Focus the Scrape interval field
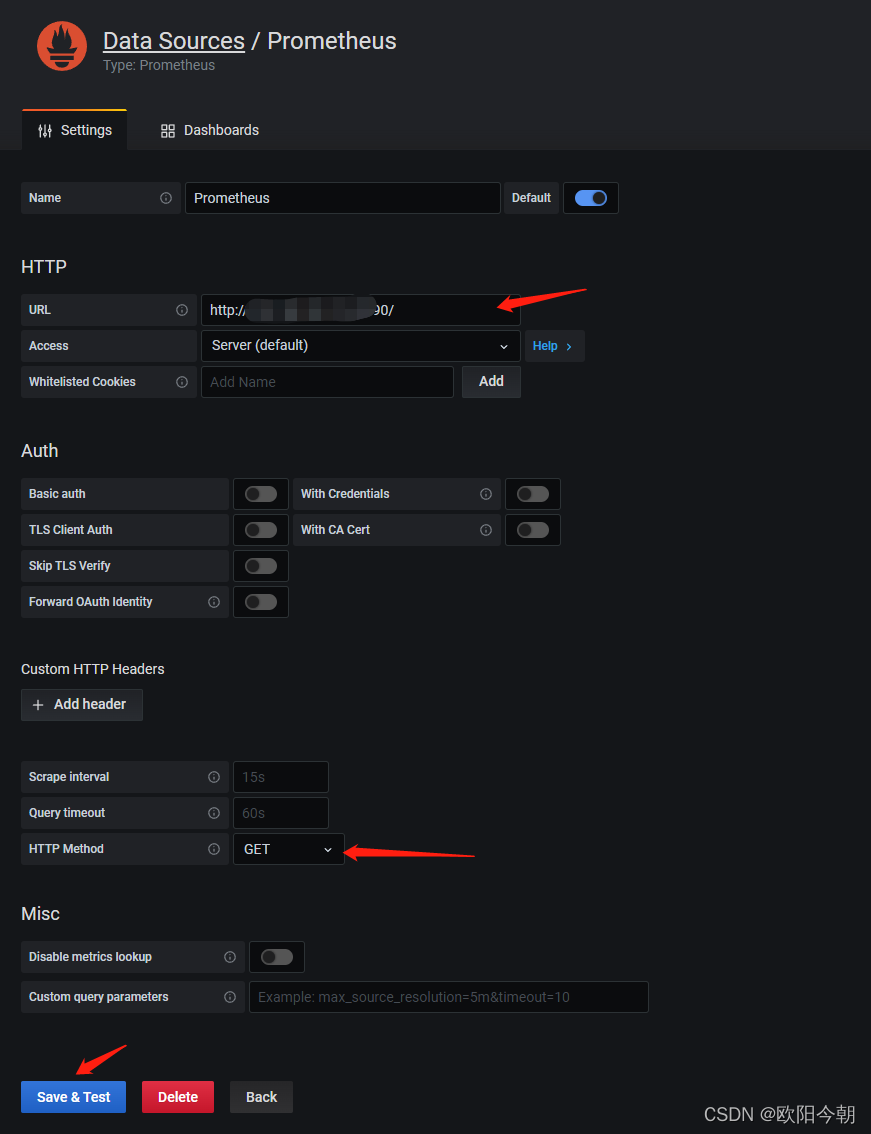Screen dimensions: 871x1134 (281, 777)
